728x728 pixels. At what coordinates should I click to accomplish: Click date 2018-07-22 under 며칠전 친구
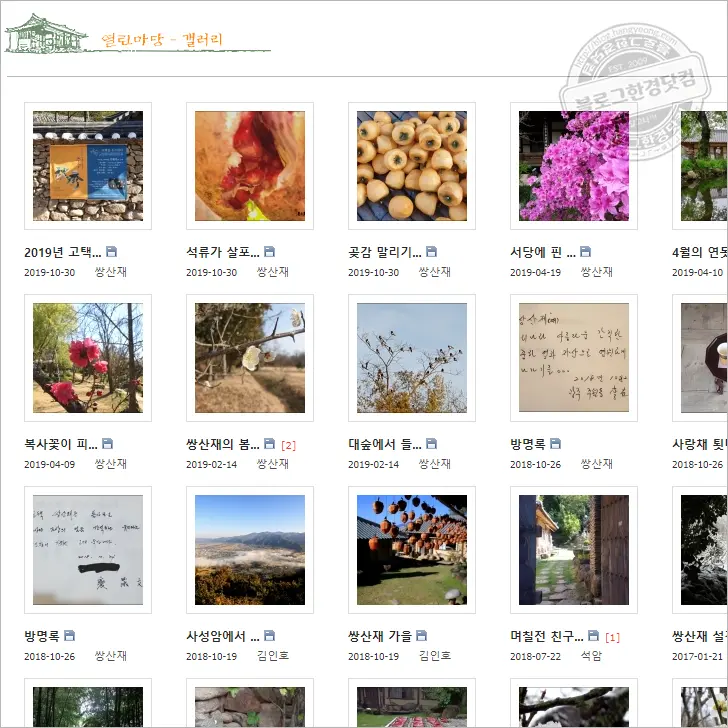(535, 656)
